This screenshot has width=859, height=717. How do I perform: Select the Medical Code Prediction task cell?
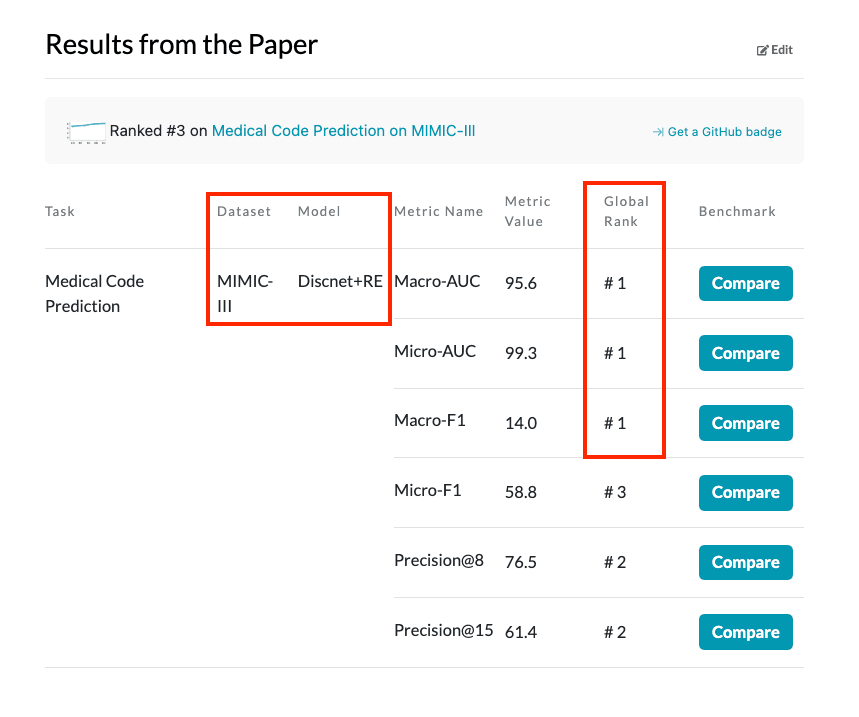[94, 294]
